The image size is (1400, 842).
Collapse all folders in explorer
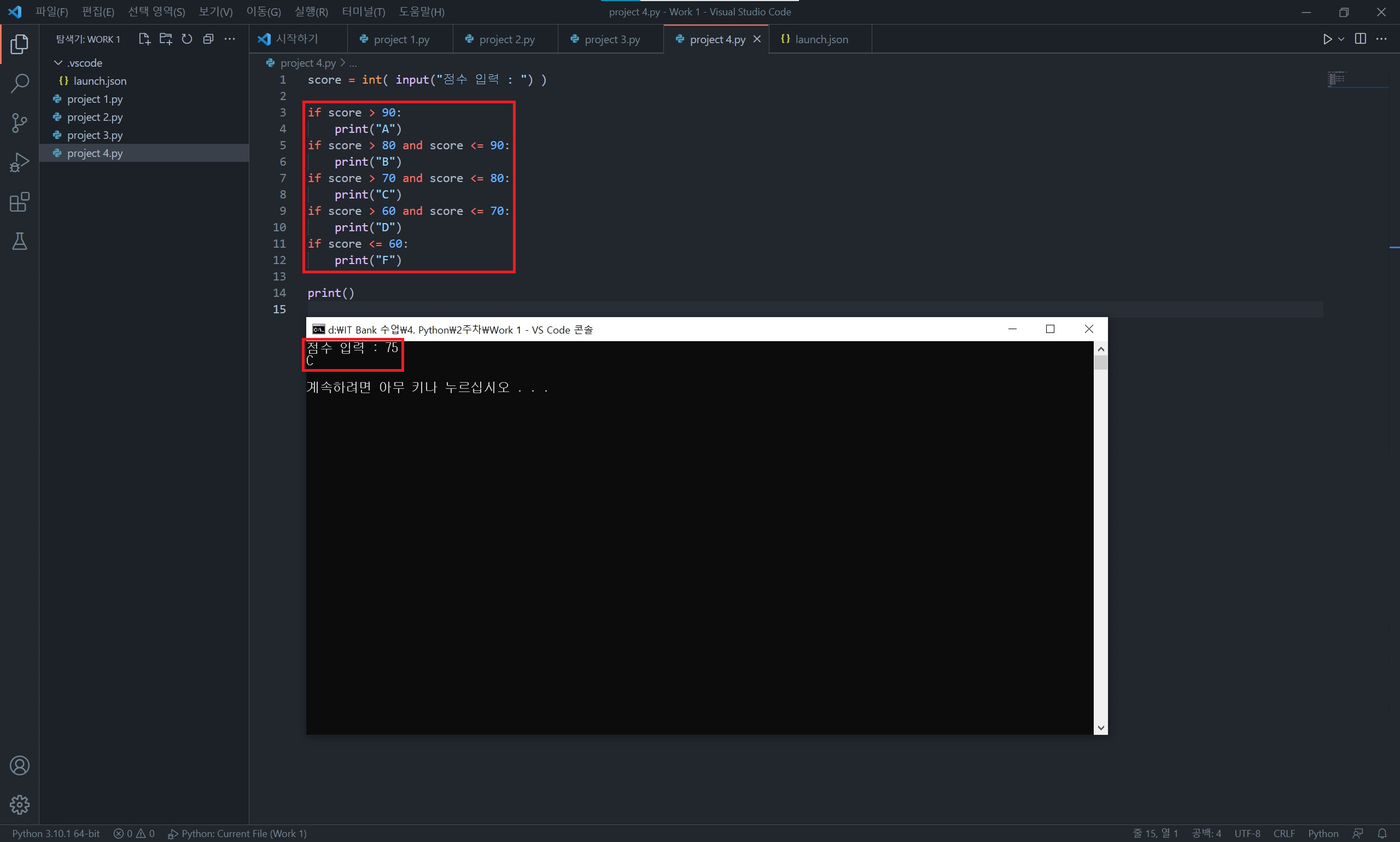tap(208, 39)
